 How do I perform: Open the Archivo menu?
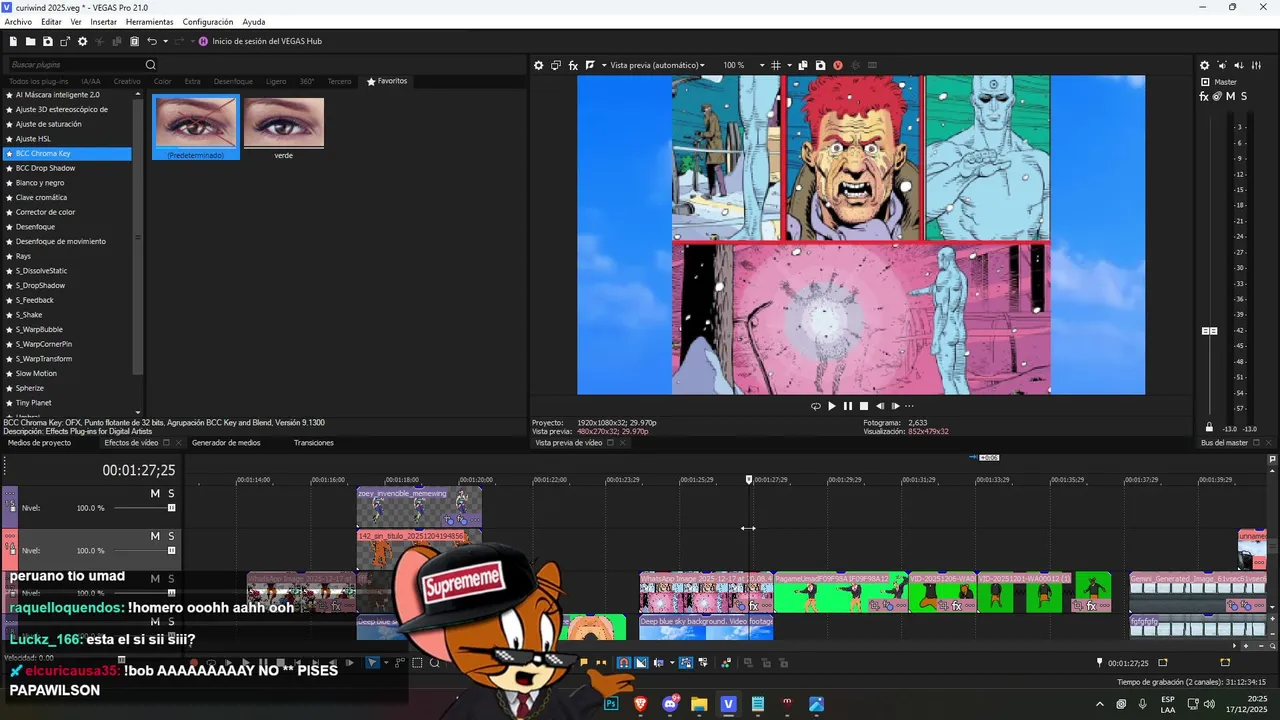coord(18,21)
